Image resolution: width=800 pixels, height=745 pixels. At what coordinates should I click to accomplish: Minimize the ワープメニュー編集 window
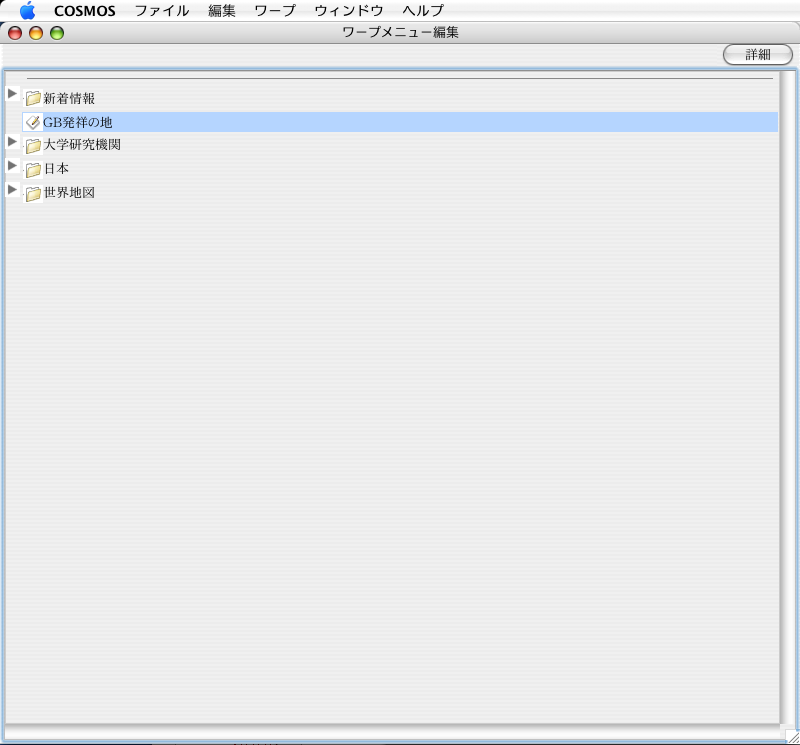(x=36, y=33)
